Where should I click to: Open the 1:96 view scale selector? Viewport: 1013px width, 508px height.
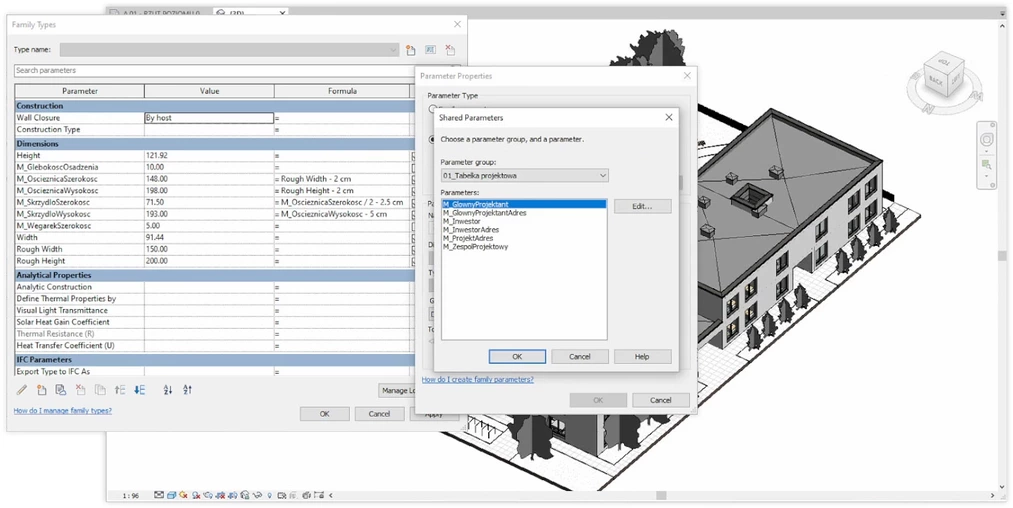pos(131,496)
